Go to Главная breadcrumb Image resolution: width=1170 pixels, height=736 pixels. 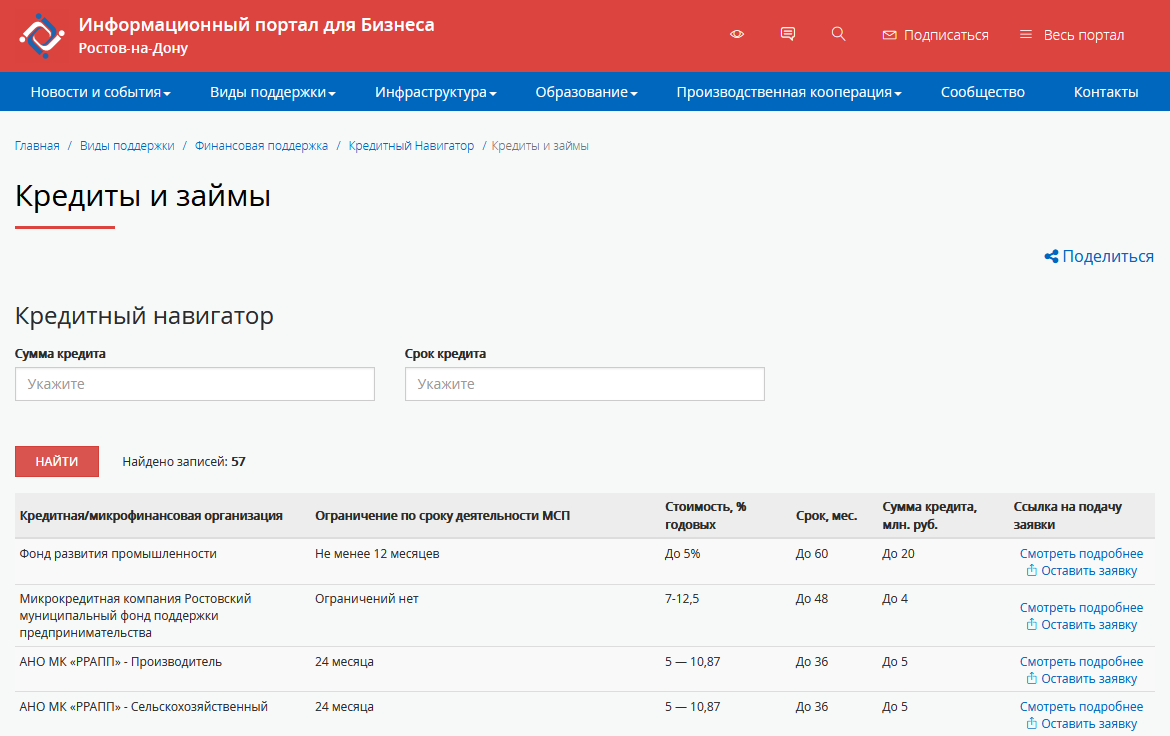[x=37, y=146]
